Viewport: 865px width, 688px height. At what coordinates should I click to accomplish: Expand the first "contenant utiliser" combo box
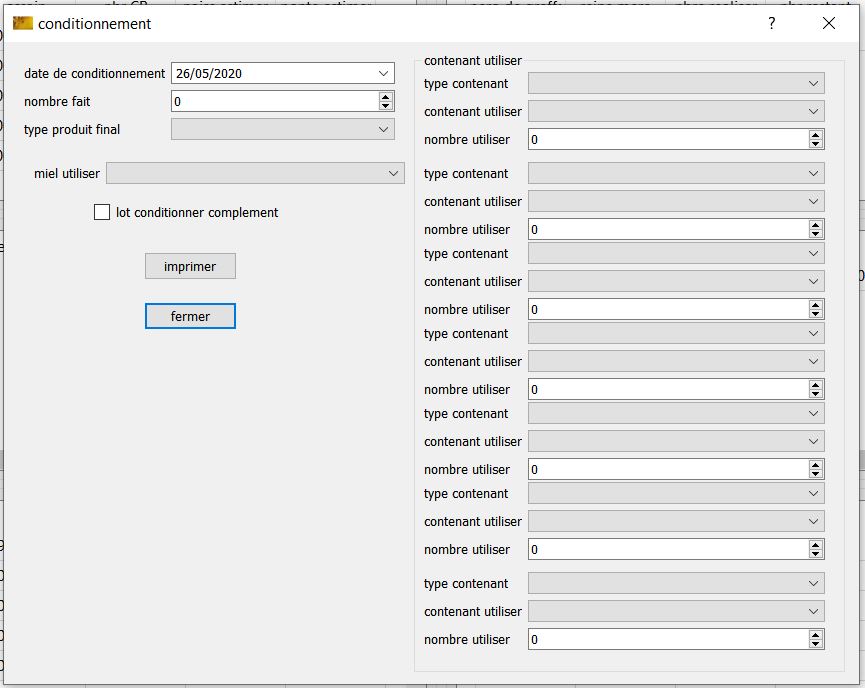[x=814, y=112]
